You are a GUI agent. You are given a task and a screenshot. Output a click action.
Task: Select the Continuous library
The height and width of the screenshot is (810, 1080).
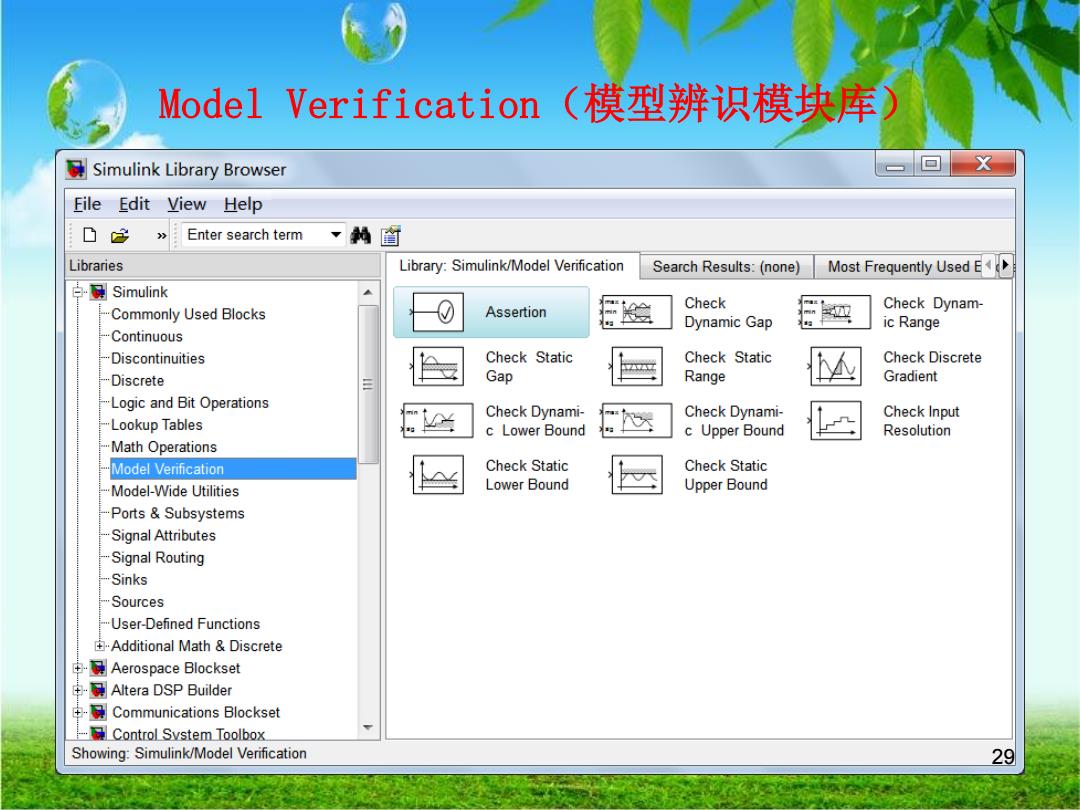coord(147,336)
